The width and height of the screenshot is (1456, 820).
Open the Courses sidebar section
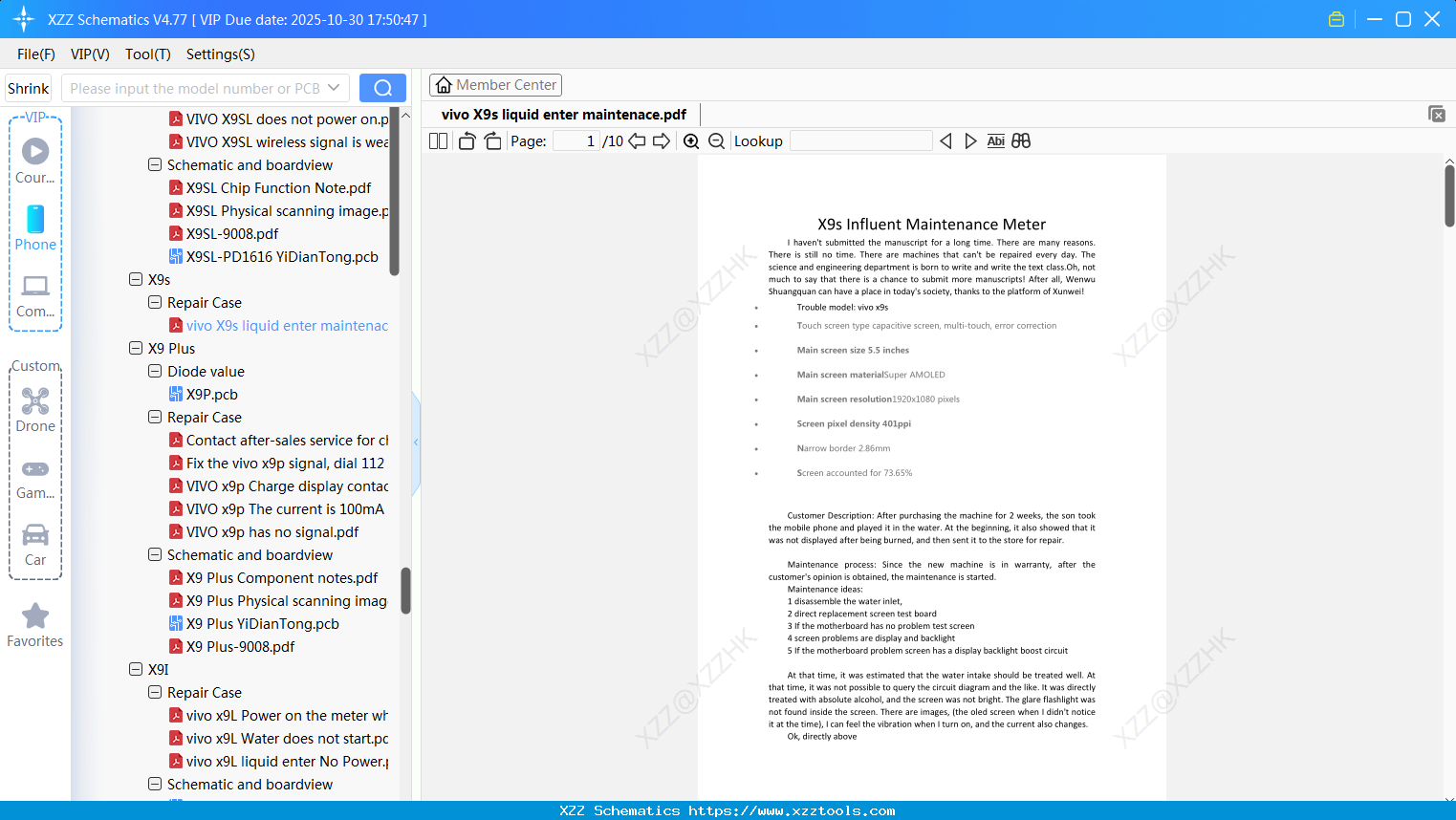(35, 160)
